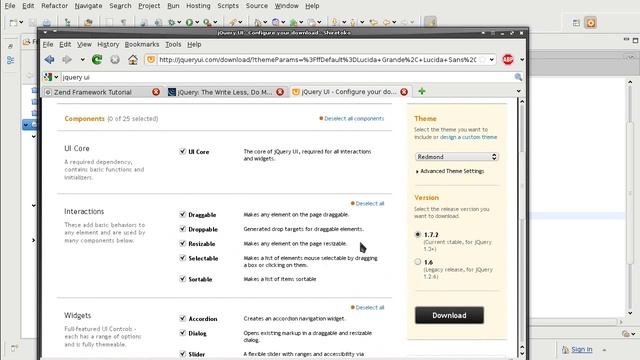Go back with the browser back arrow
The width and height of the screenshot is (640, 360).
coord(49,60)
